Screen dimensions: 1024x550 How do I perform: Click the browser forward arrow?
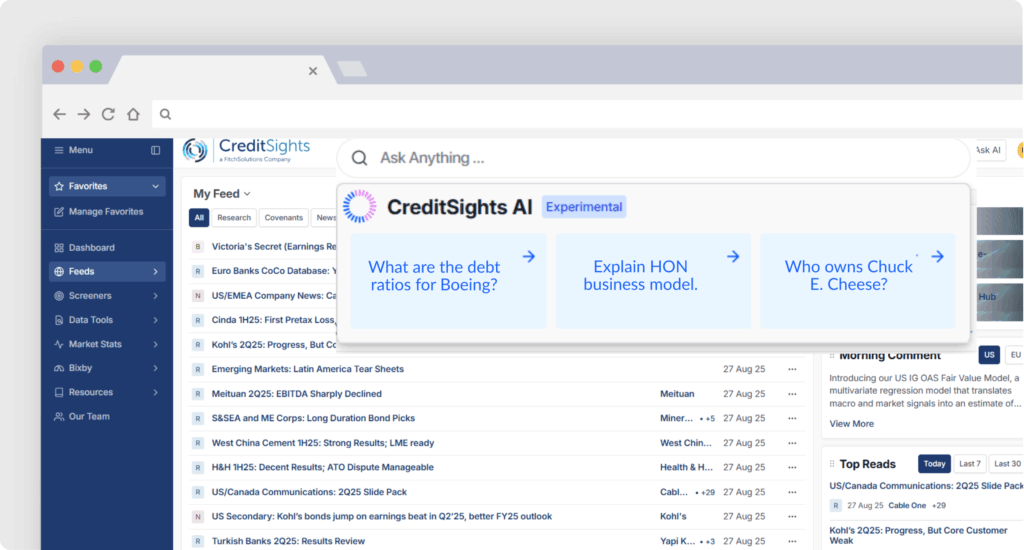click(84, 114)
